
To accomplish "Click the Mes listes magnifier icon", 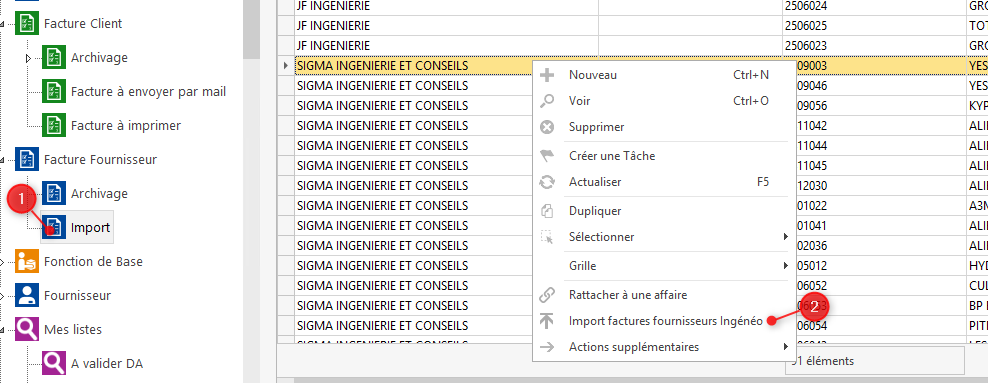I will 27,330.
